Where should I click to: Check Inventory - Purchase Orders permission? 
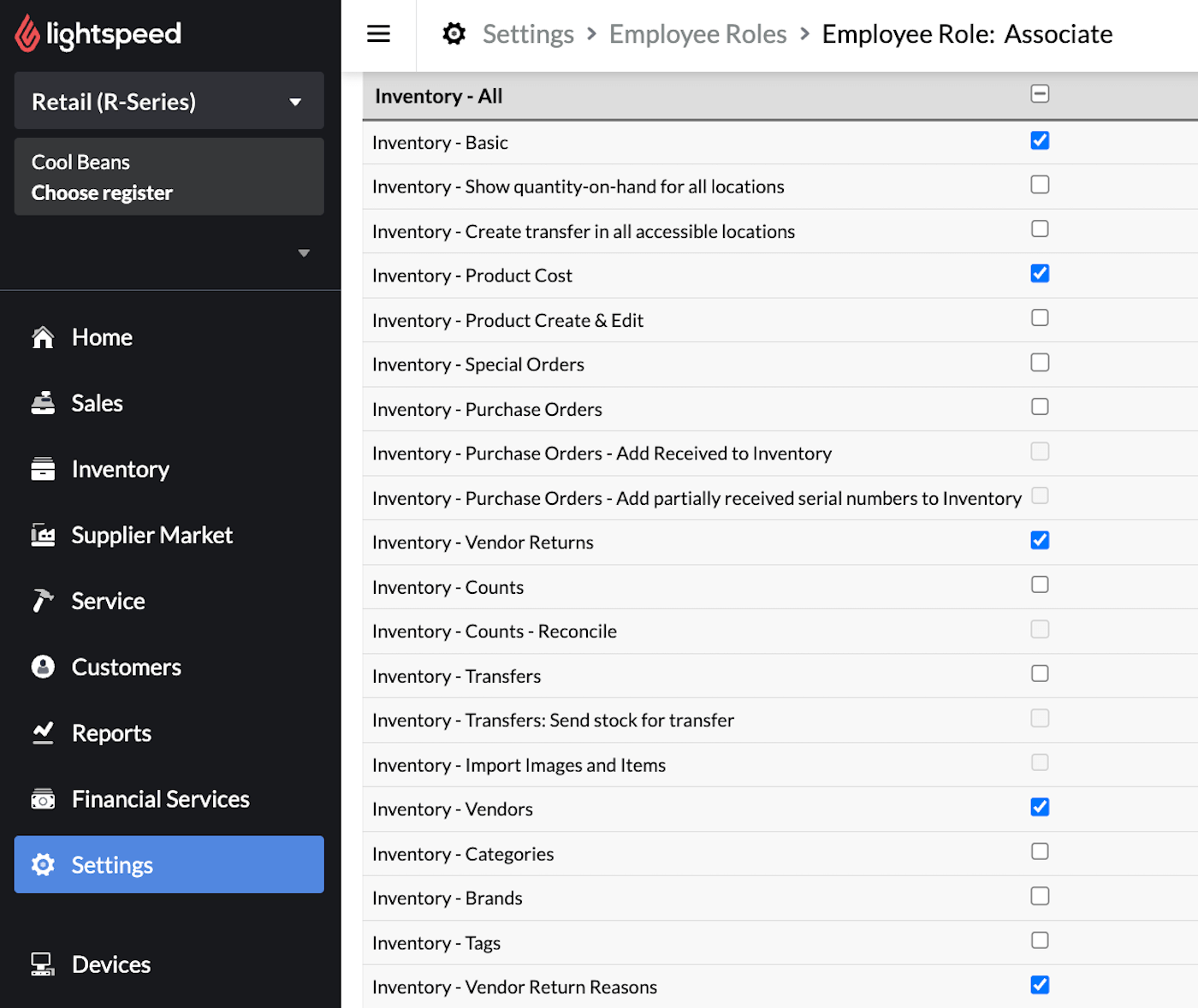click(x=1040, y=406)
